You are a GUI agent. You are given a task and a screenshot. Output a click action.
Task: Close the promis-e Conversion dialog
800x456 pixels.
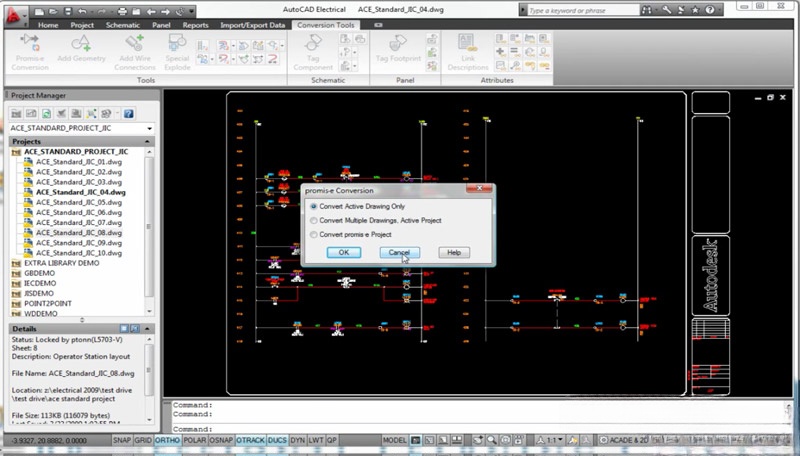pyautogui.click(x=480, y=189)
